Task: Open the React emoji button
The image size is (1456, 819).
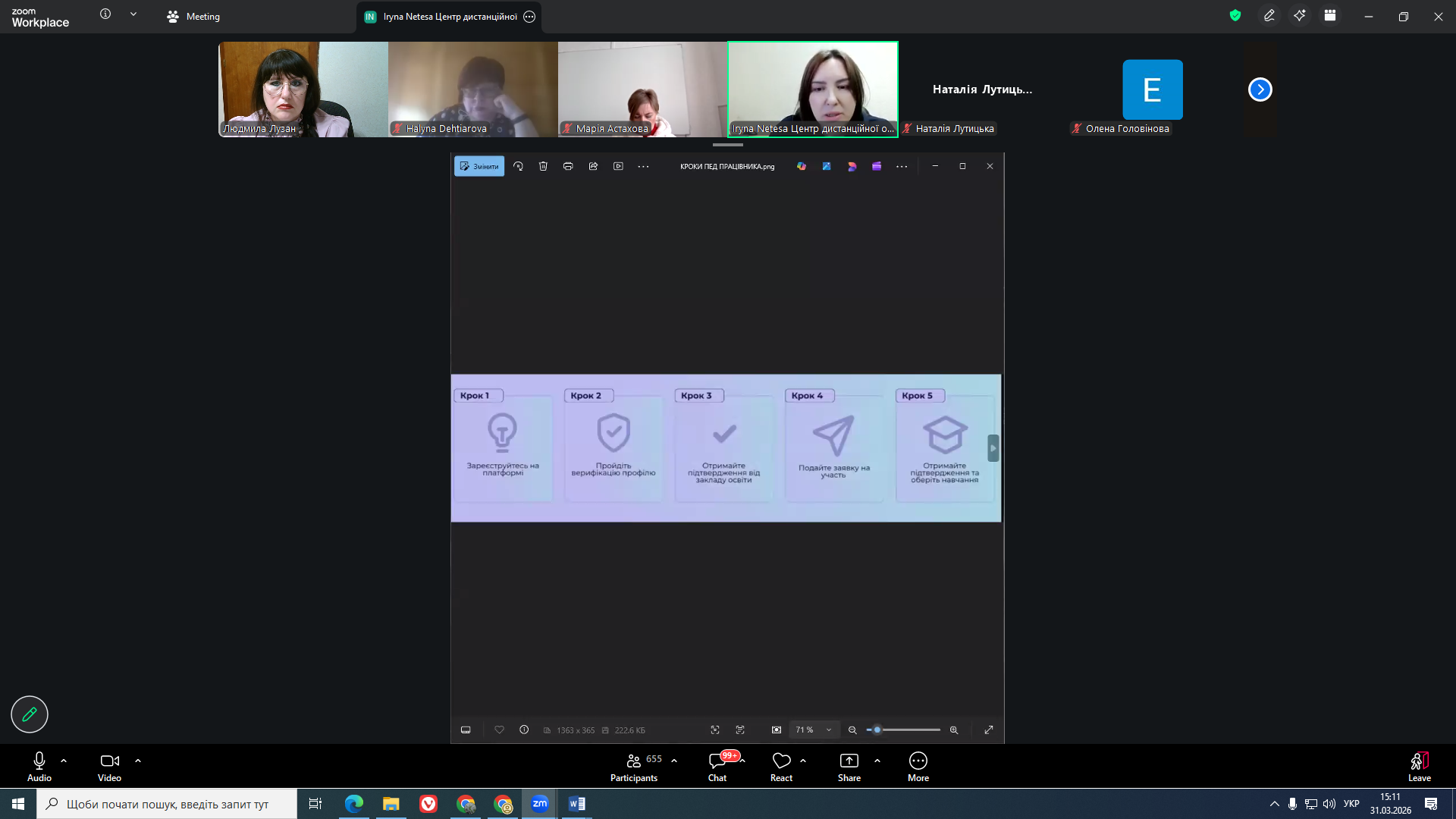Action: coord(781,761)
